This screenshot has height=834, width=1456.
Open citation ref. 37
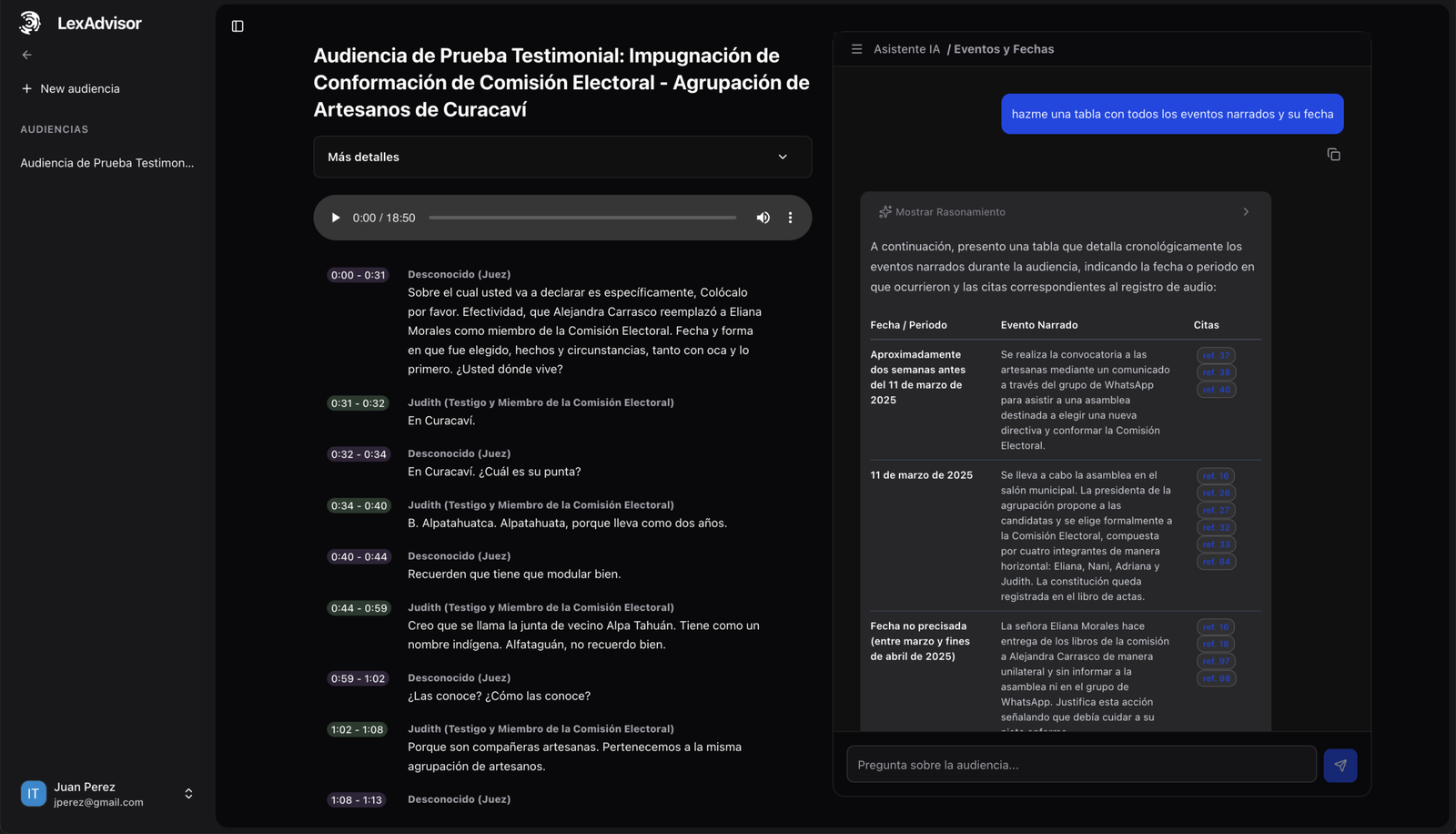[1216, 355]
